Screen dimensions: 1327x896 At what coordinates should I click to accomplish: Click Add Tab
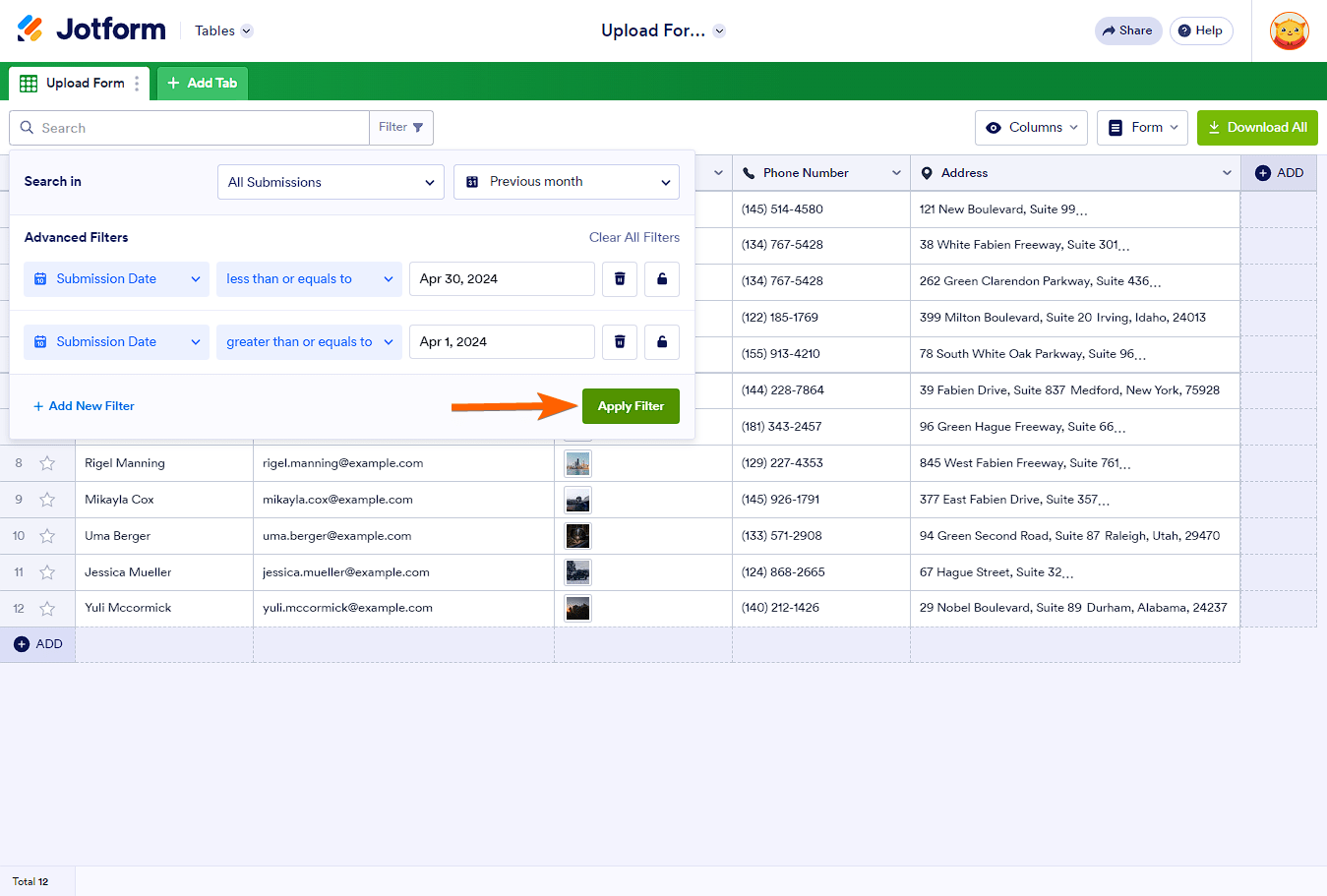203,84
